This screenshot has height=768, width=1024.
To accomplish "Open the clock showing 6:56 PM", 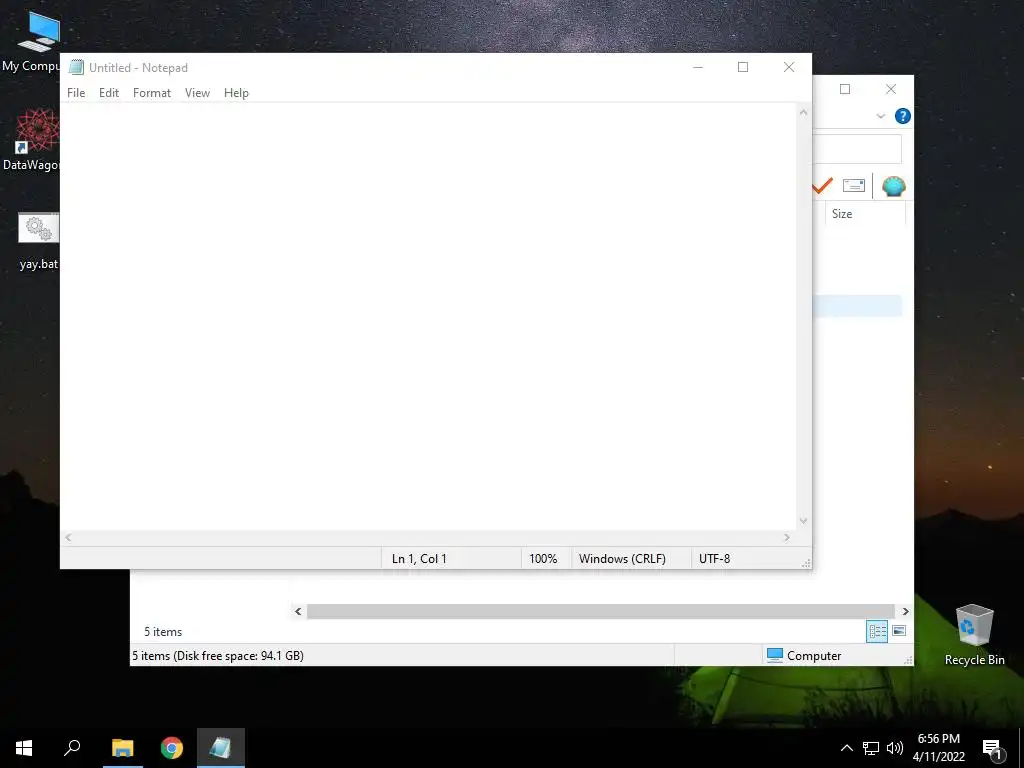I will pos(938,748).
